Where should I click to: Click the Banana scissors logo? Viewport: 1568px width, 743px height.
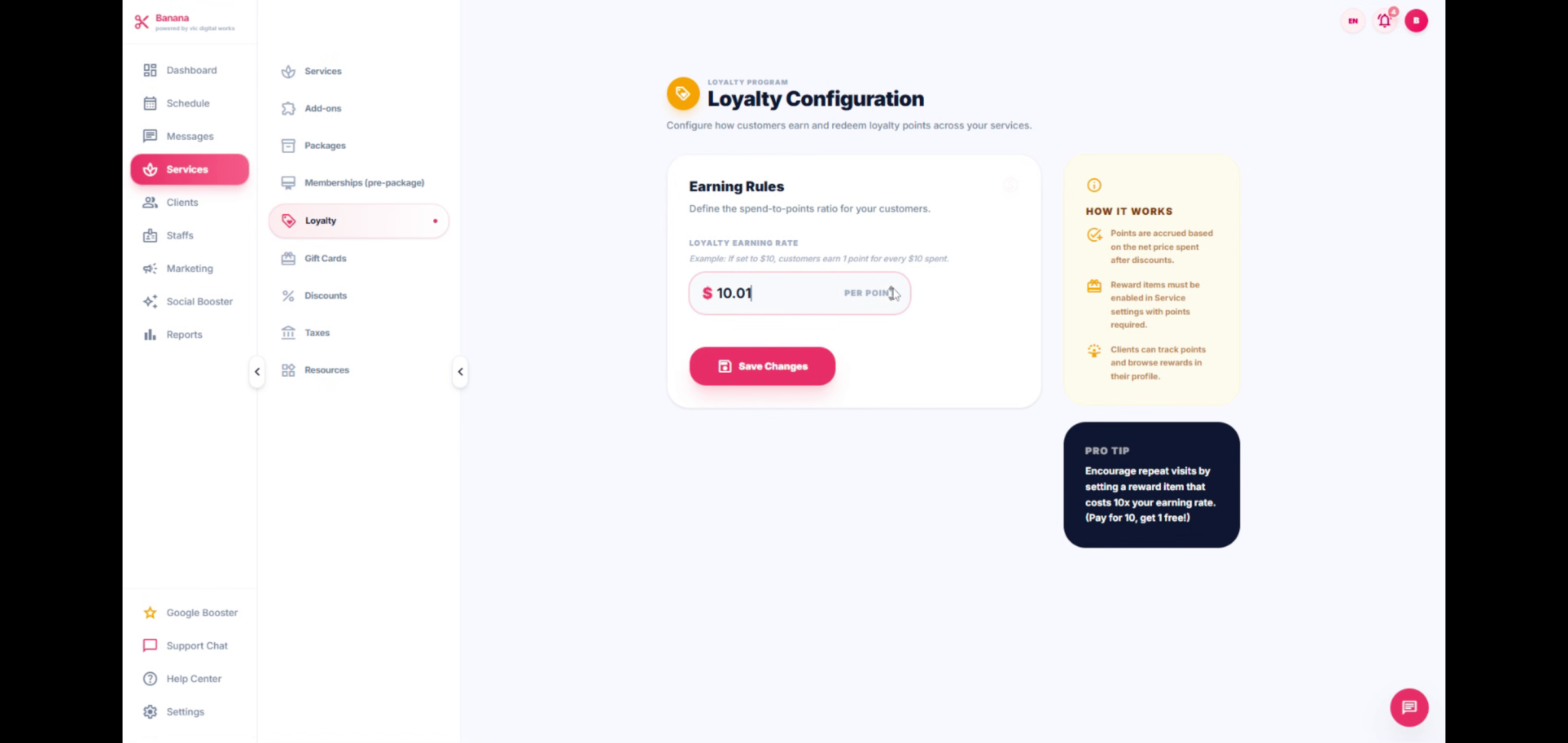(142, 22)
